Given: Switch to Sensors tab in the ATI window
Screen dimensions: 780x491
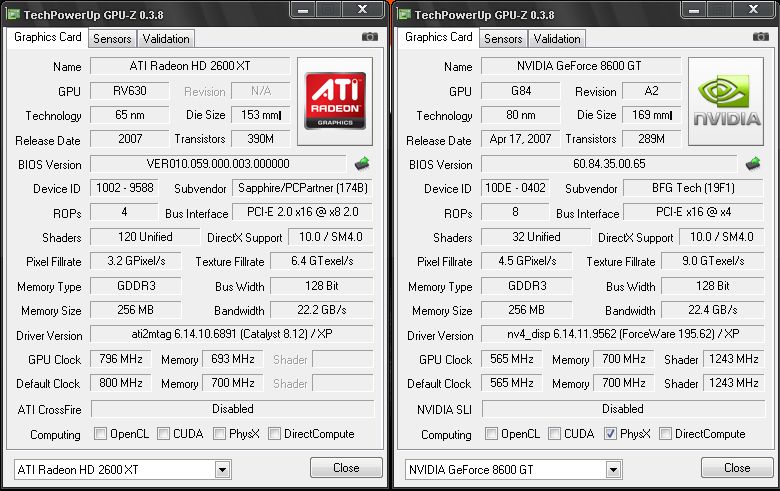Looking at the screenshot, I should click(112, 39).
